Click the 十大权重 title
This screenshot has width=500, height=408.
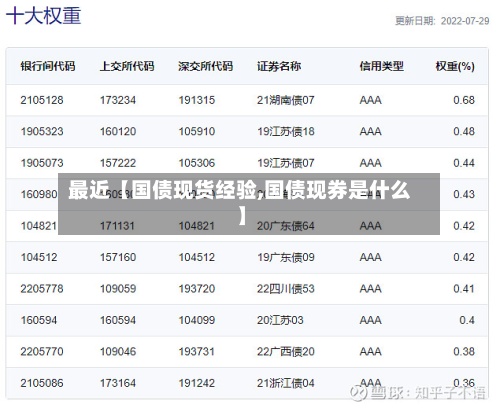coord(44,16)
